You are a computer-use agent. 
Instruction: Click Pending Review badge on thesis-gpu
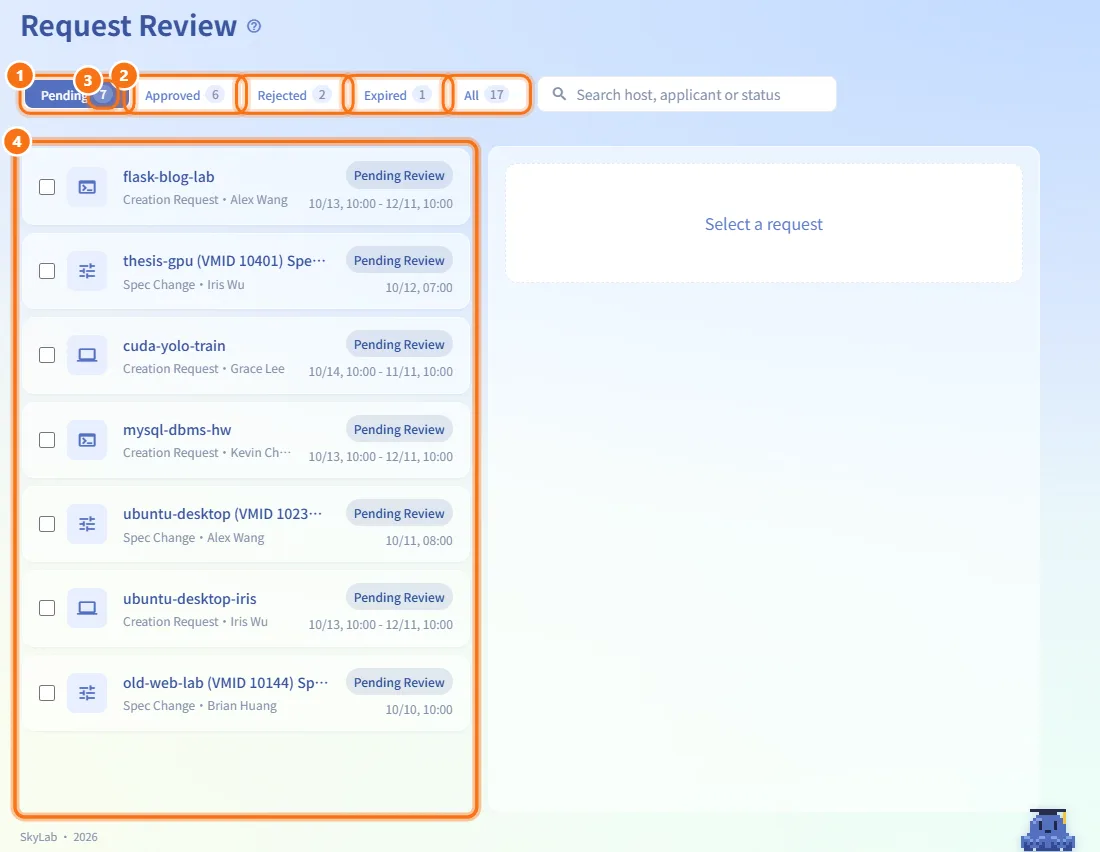pyautogui.click(x=399, y=260)
